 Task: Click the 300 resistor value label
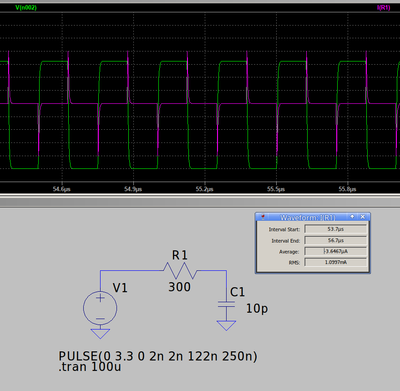click(179, 287)
